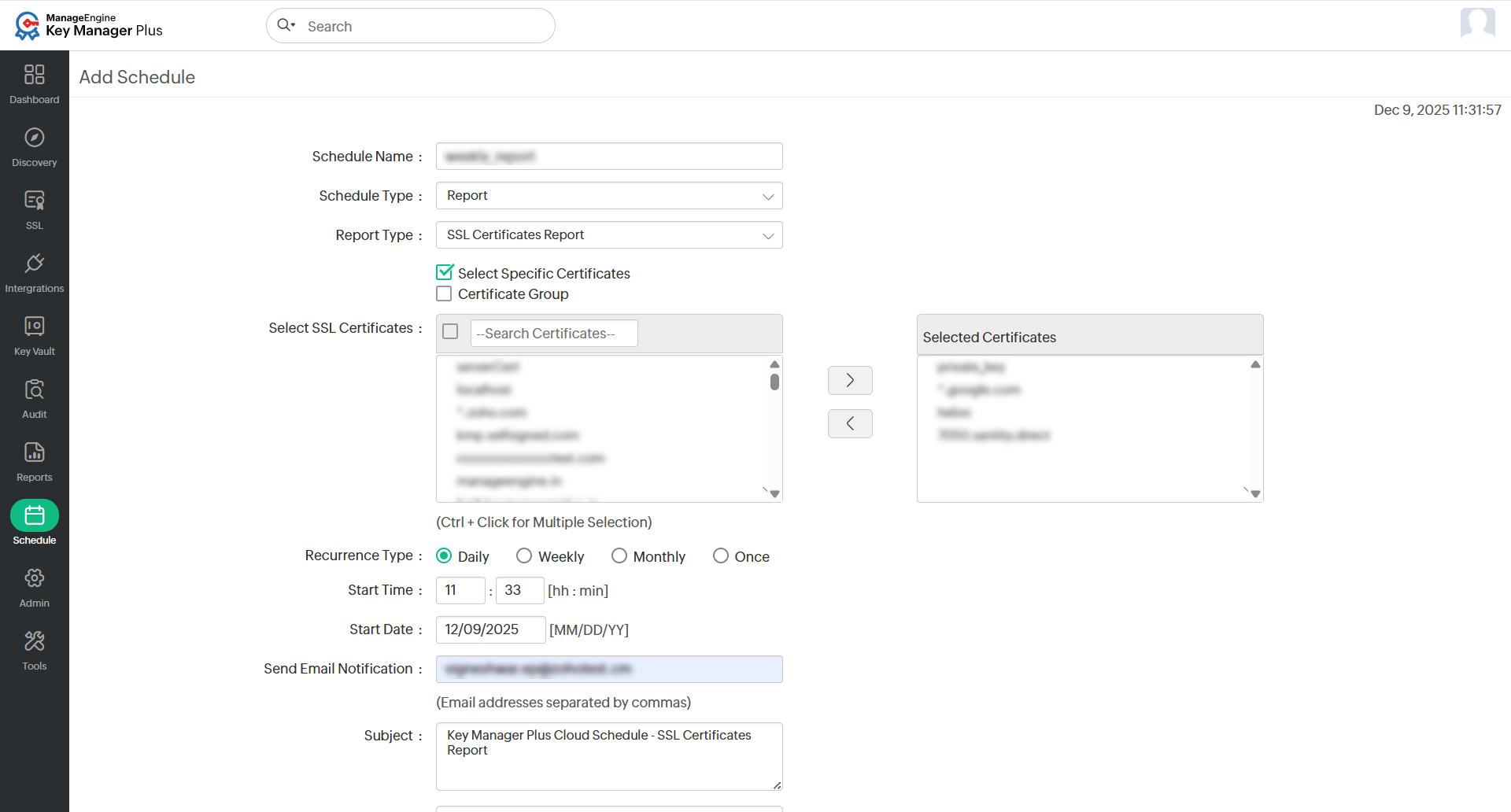Click the Schedule Name field
This screenshot has width=1511, height=812.
click(x=609, y=157)
